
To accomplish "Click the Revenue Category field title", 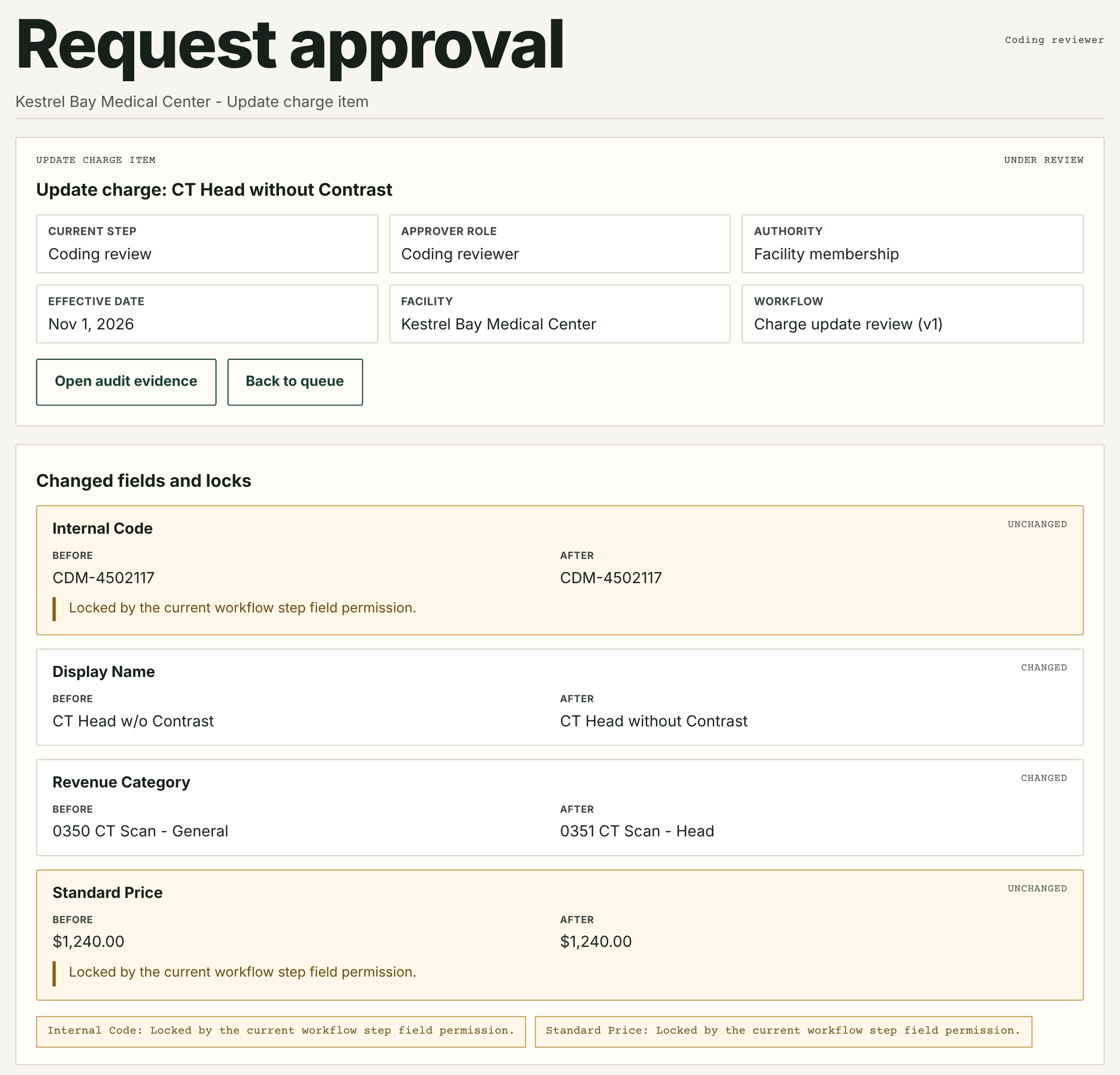I will pos(121,782).
